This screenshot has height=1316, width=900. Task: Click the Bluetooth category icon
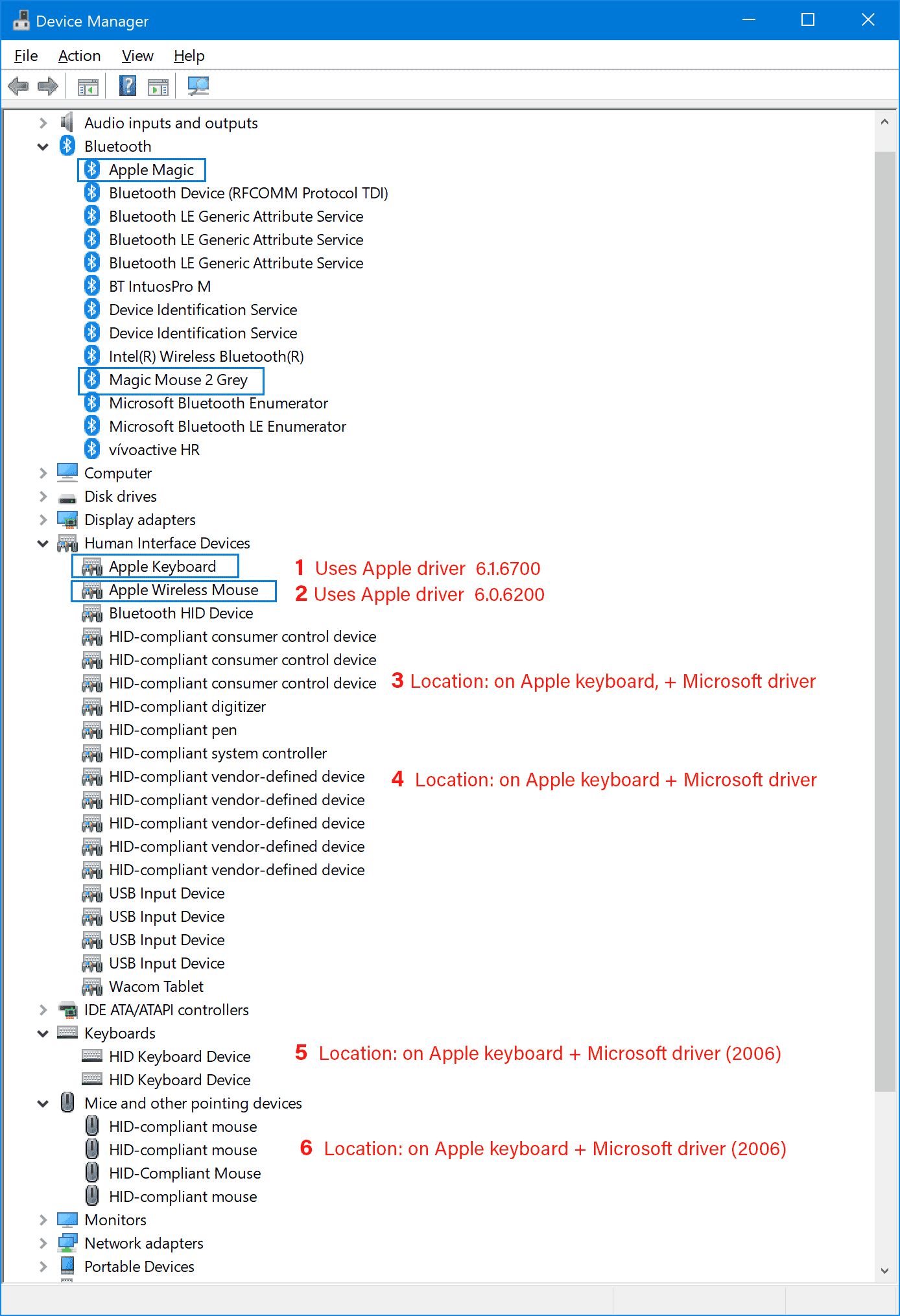pyautogui.click(x=67, y=146)
